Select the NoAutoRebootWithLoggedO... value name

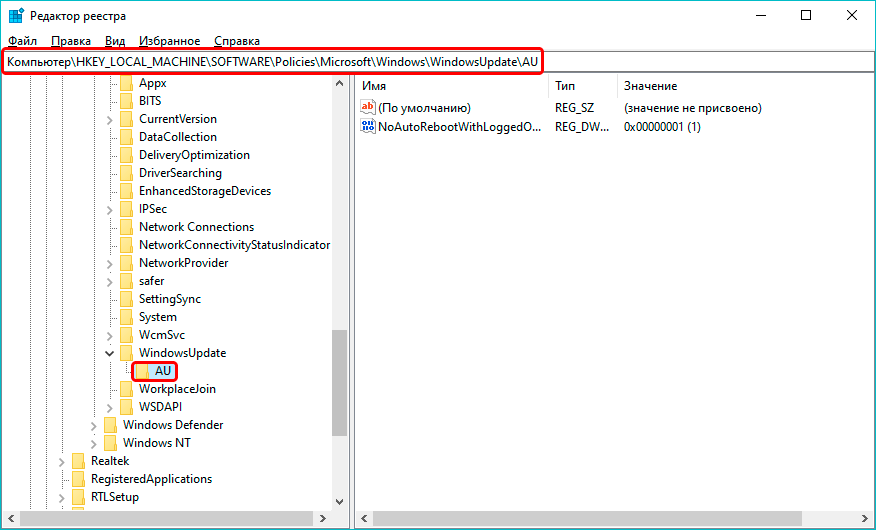point(460,126)
